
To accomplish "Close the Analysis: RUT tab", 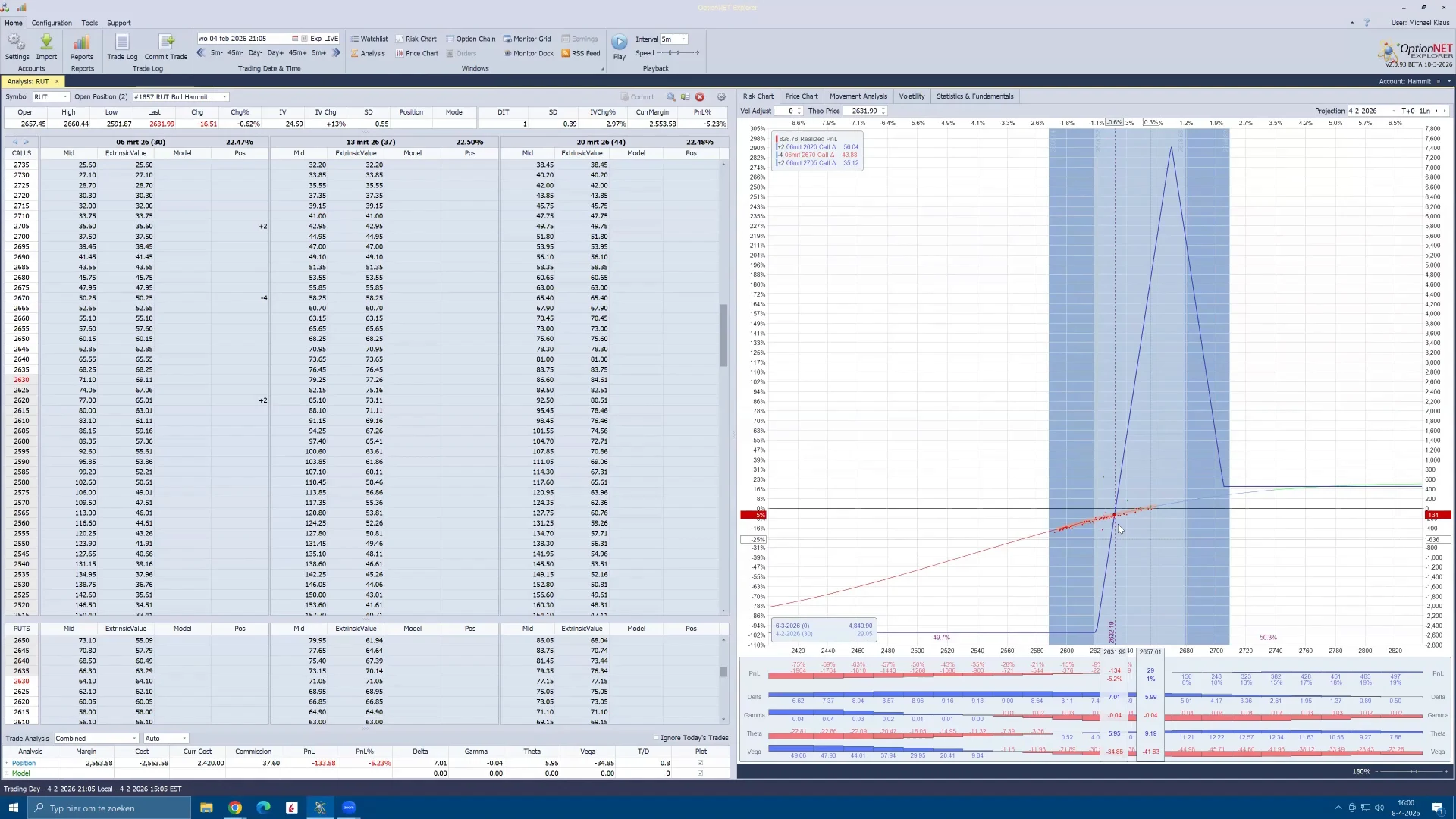I will tap(57, 81).
